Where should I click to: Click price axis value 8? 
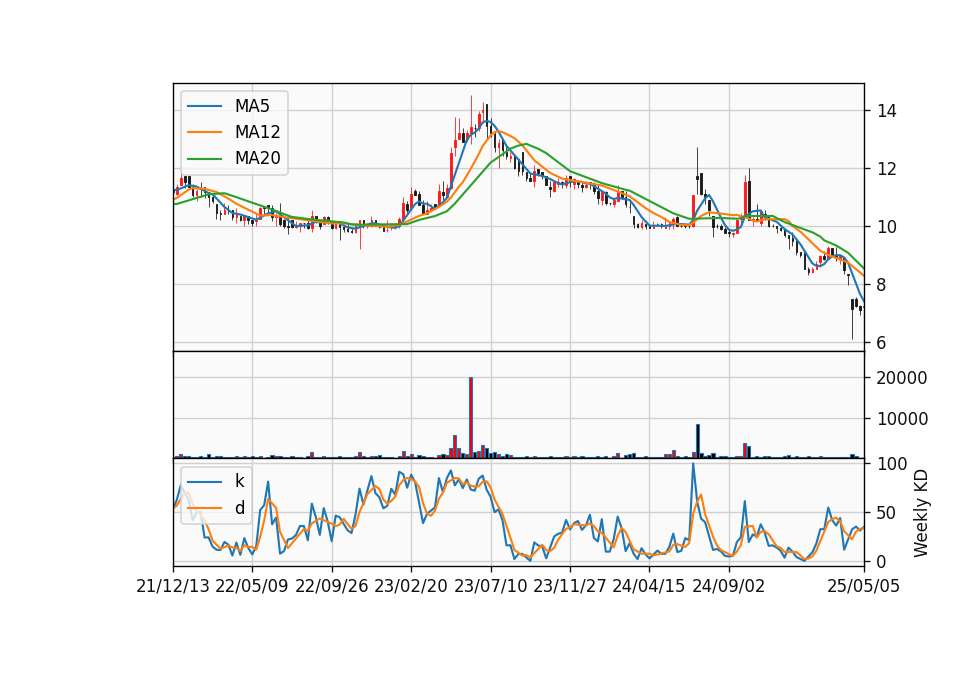882,285
